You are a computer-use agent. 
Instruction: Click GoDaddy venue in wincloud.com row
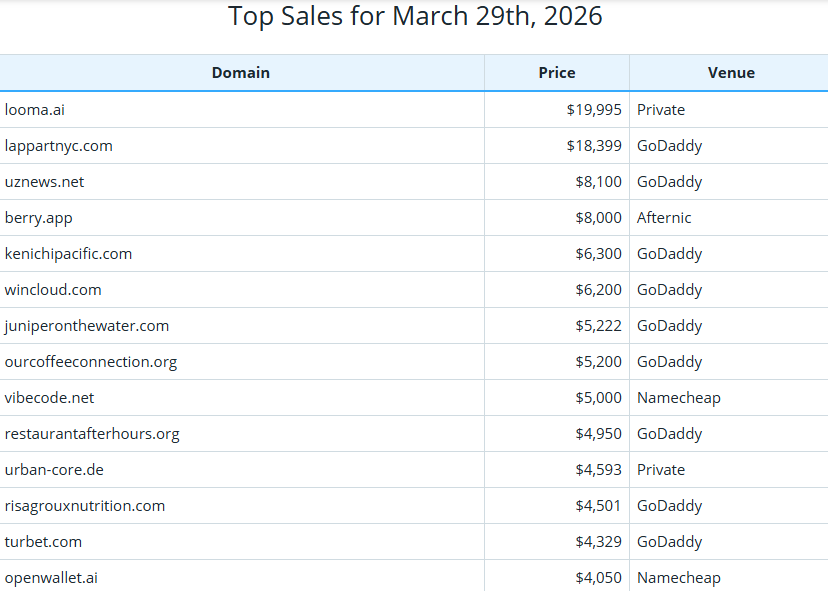pyautogui.click(x=670, y=289)
